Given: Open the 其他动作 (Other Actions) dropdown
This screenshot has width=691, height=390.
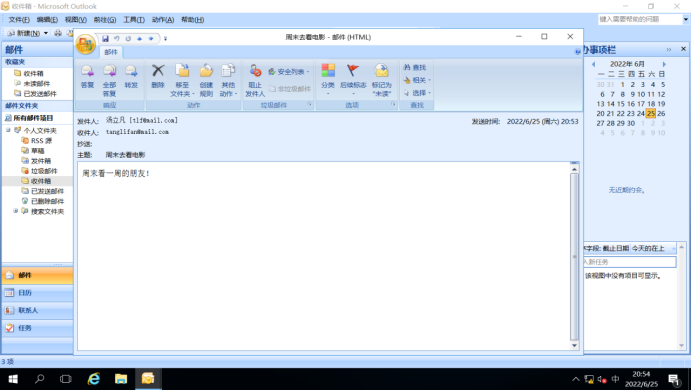Looking at the screenshot, I should pyautogui.click(x=228, y=80).
